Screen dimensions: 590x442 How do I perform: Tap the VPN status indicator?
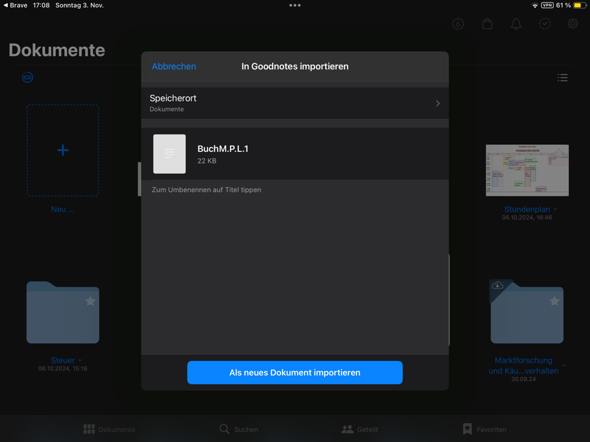point(547,5)
